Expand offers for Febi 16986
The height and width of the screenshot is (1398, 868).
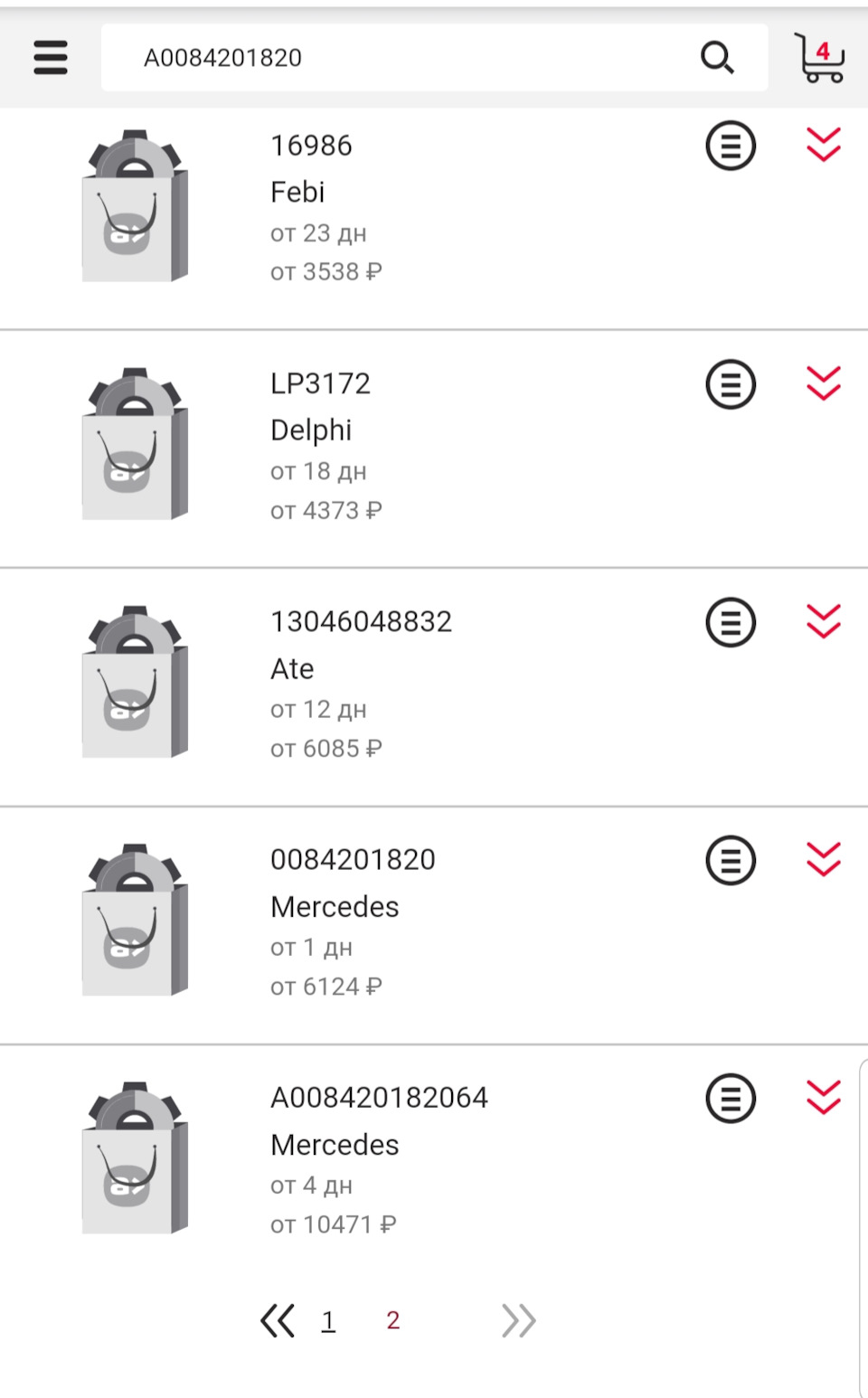point(824,145)
